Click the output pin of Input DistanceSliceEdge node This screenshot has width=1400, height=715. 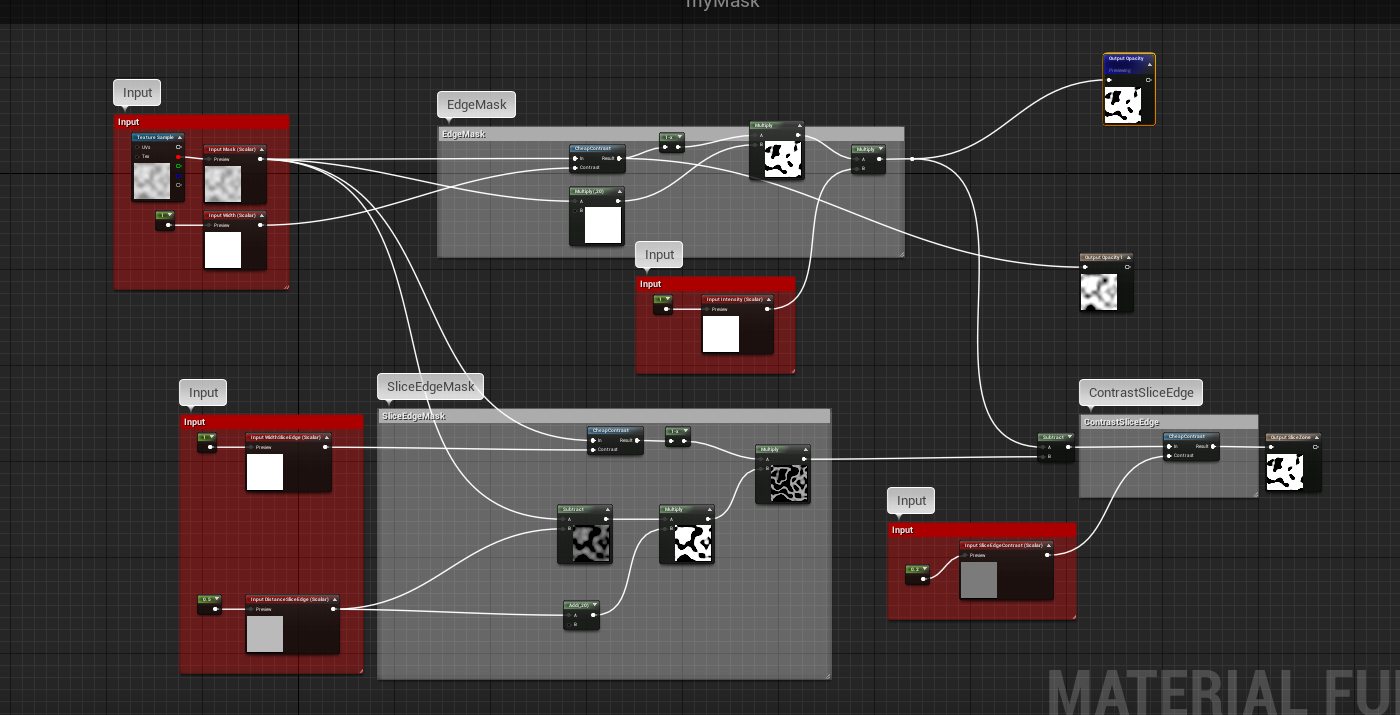(333, 608)
